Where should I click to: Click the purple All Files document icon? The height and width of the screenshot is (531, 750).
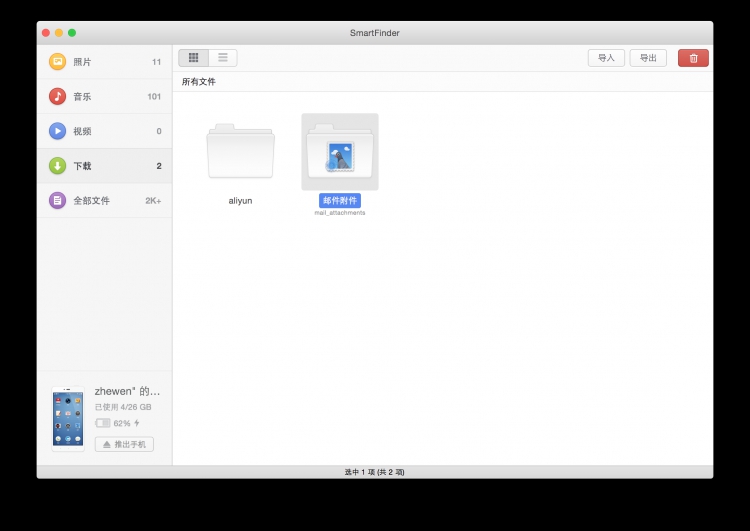tap(58, 200)
